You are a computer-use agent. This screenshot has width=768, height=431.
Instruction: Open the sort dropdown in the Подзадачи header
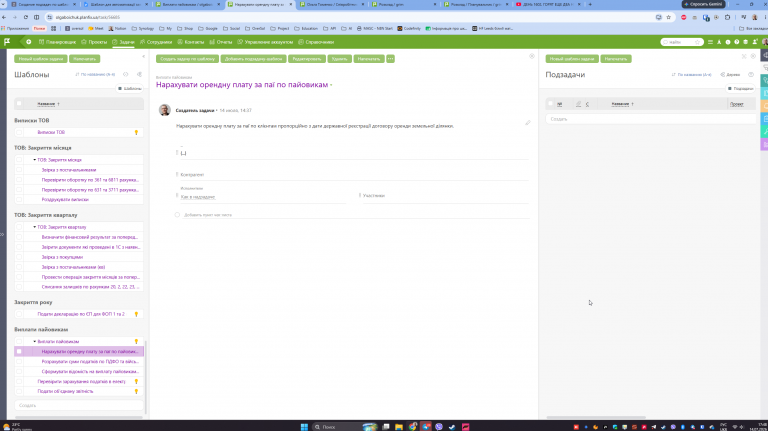click(692, 74)
